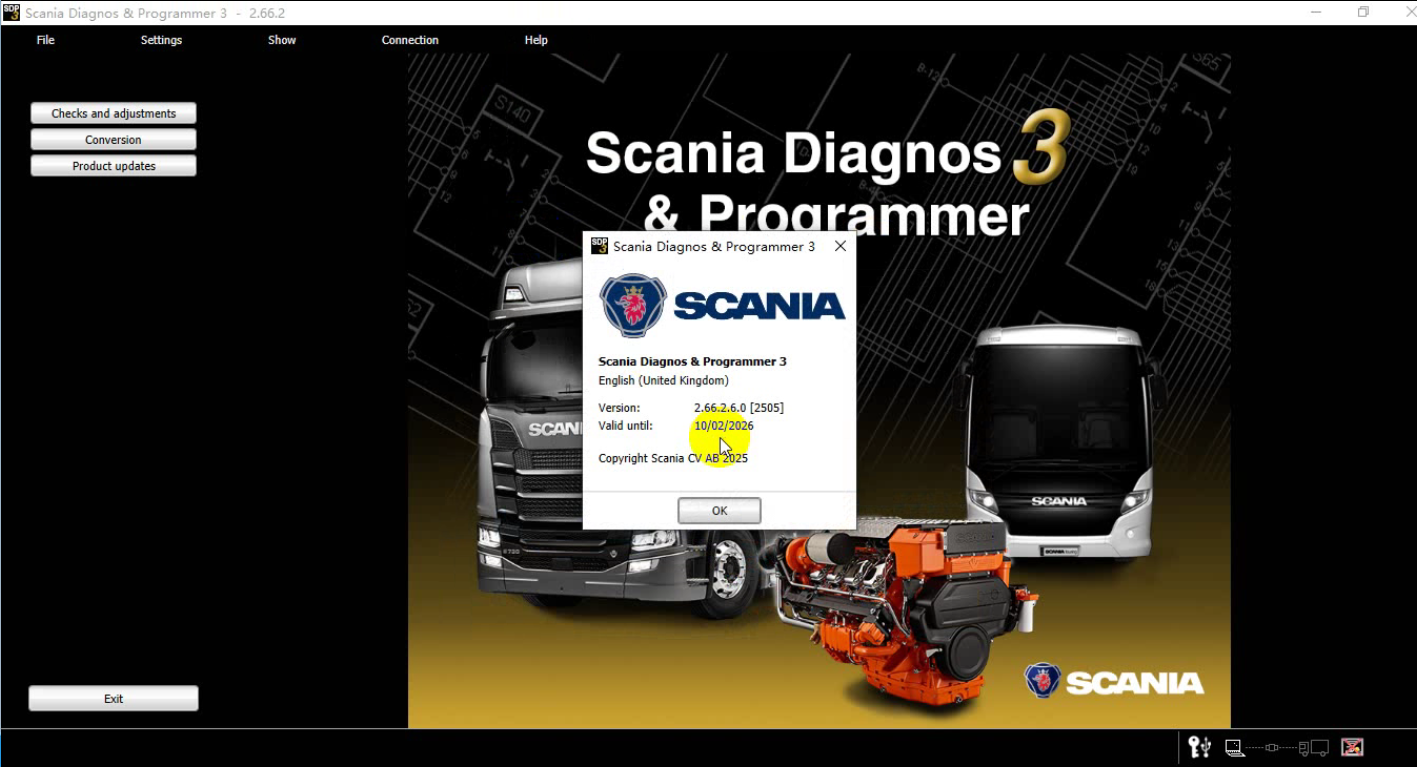
Task: Click the version number 2.66.2.6.0 [2505]
Action: click(x=739, y=408)
